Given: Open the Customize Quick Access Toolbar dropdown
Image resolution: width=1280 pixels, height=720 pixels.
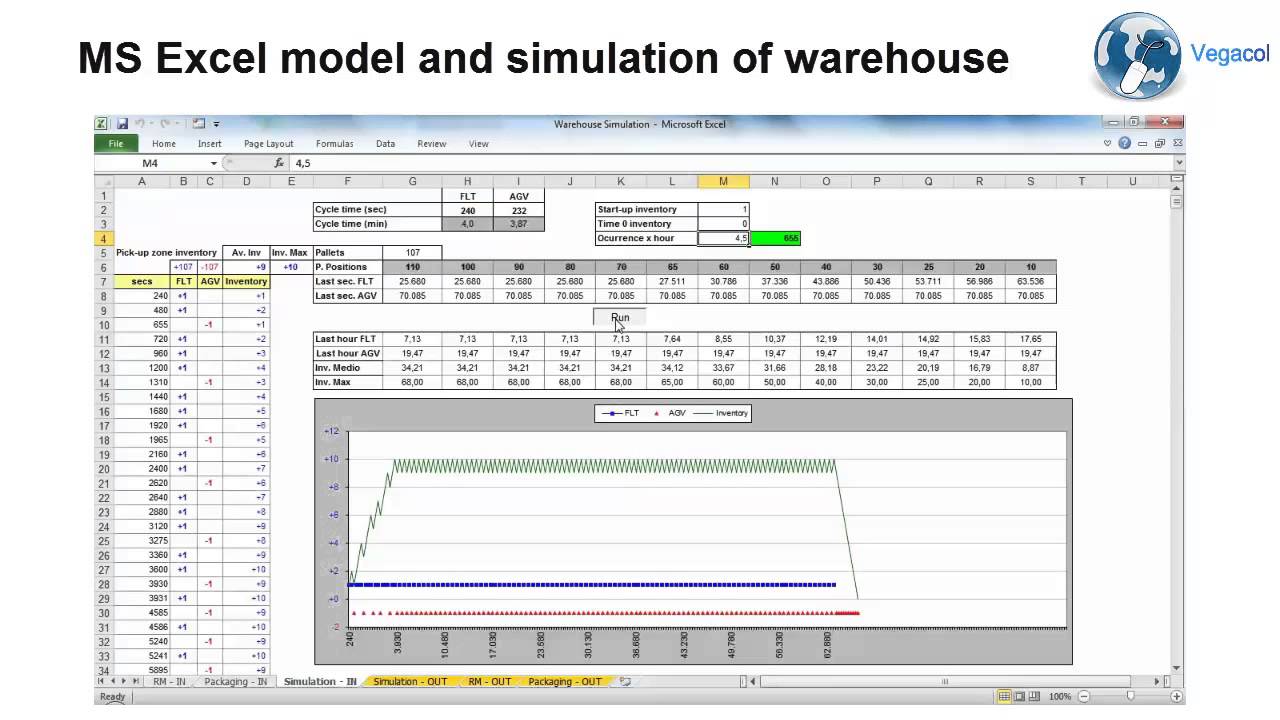Looking at the screenshot, I should tap(216, 124).
